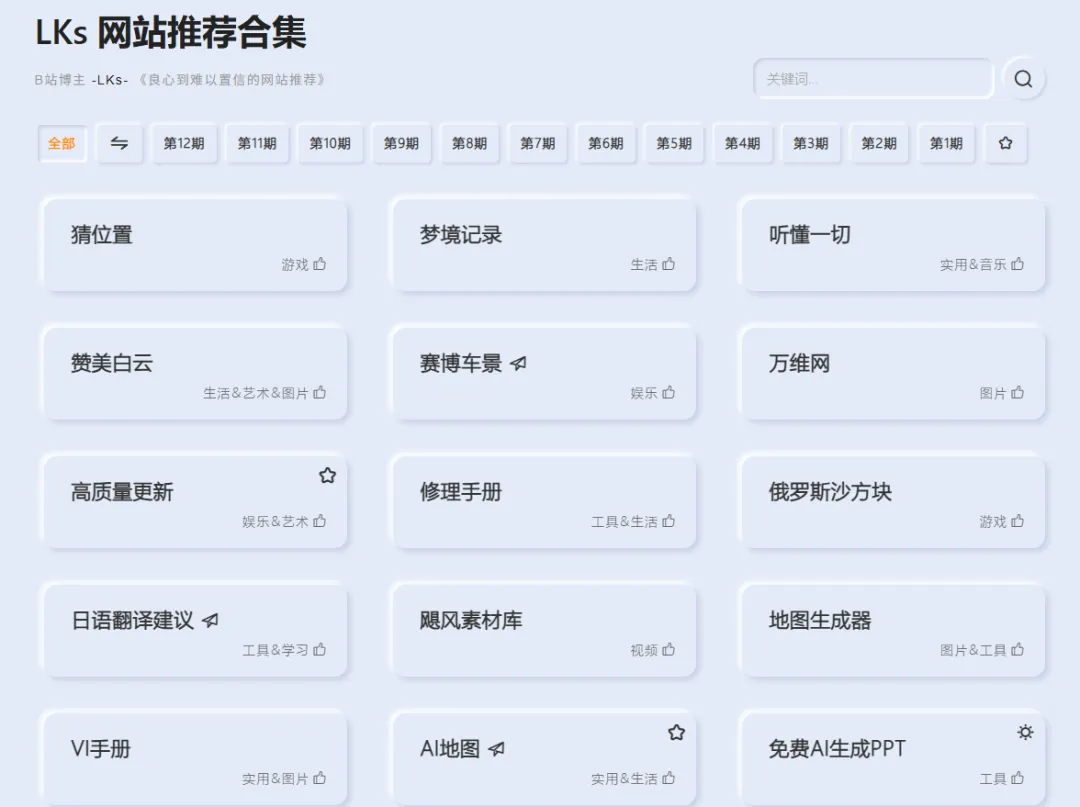Click the 图片&工具 category label

click(x=973, y=650)
